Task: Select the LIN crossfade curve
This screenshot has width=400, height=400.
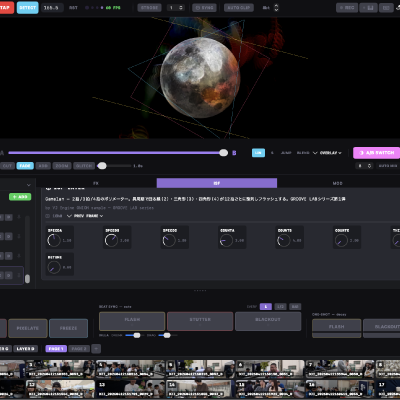Action: (x=258, y=153)
